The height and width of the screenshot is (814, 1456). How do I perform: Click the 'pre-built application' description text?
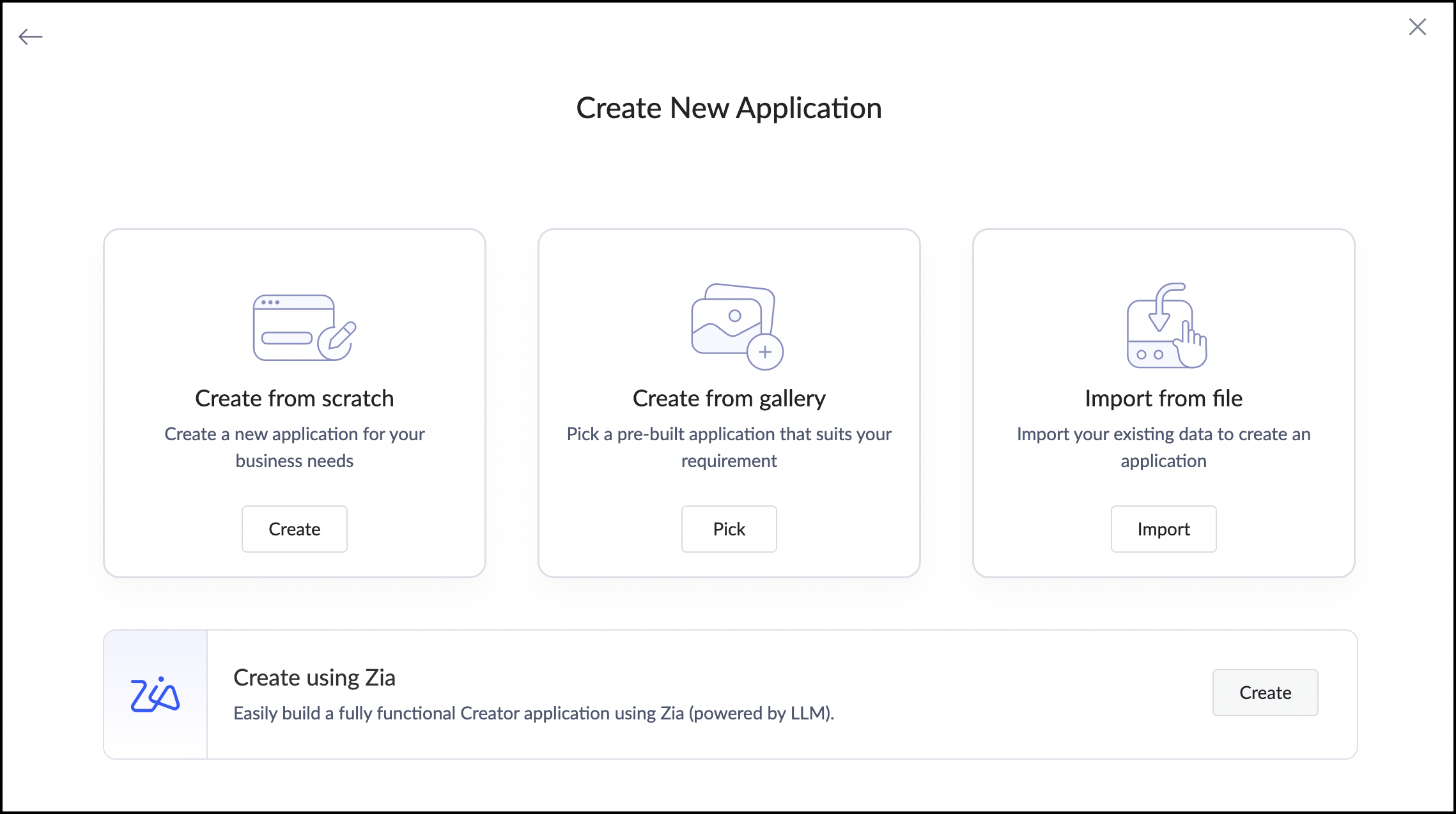pyautogui.click(x=729, y=447)
